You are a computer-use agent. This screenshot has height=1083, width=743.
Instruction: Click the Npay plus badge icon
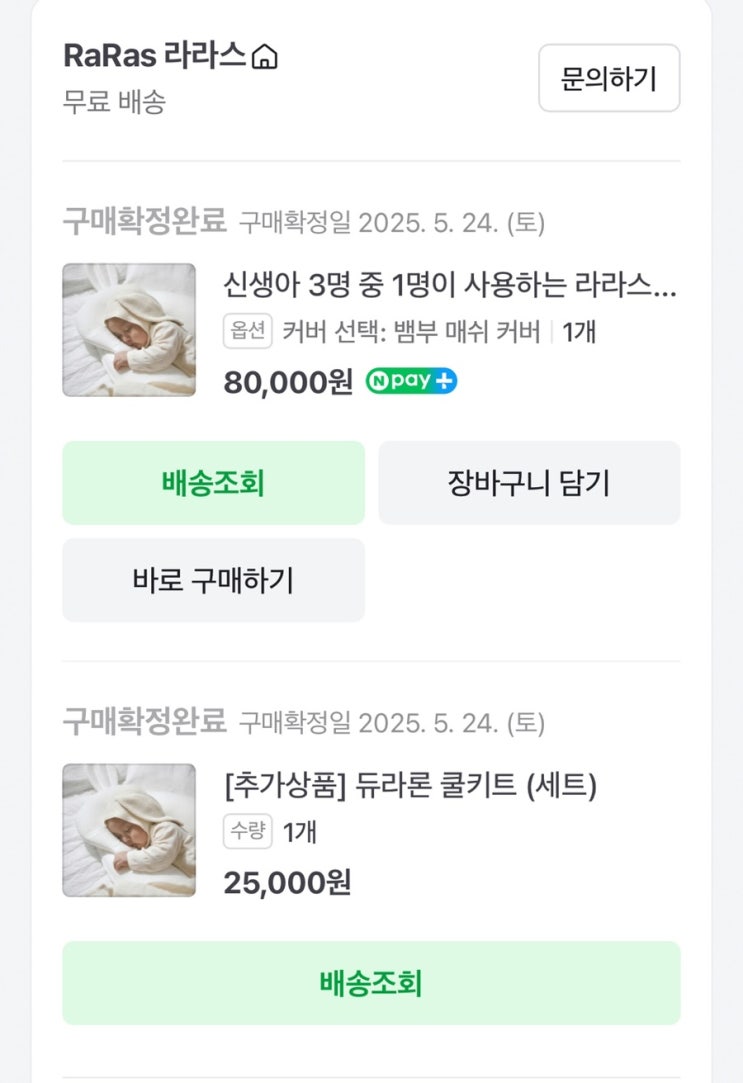click(x=411, y=381)
